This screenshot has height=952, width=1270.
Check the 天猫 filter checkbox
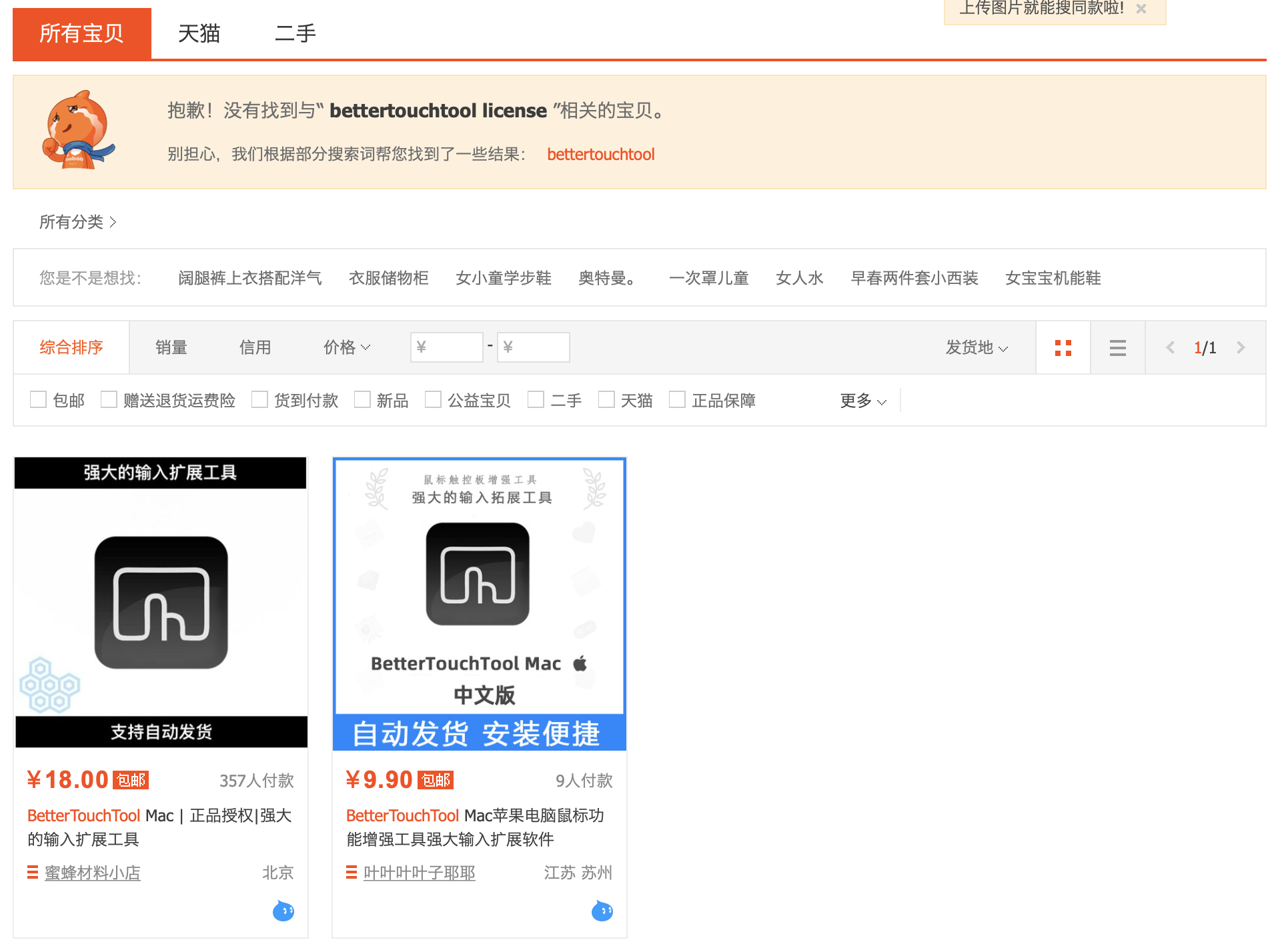tap(606, 399)
